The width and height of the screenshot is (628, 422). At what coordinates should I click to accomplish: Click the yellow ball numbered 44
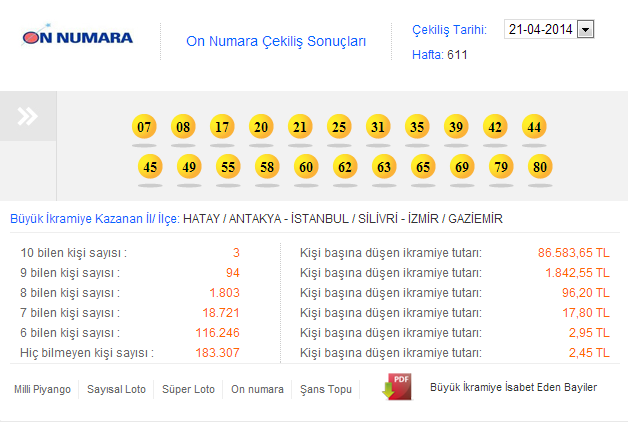coord(534,127)
